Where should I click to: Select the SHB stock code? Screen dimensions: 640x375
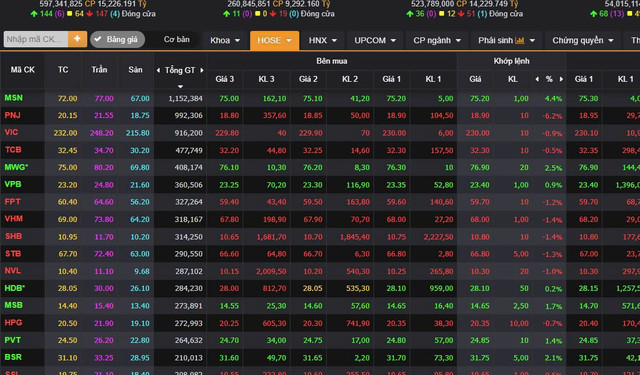click(13, 236)
